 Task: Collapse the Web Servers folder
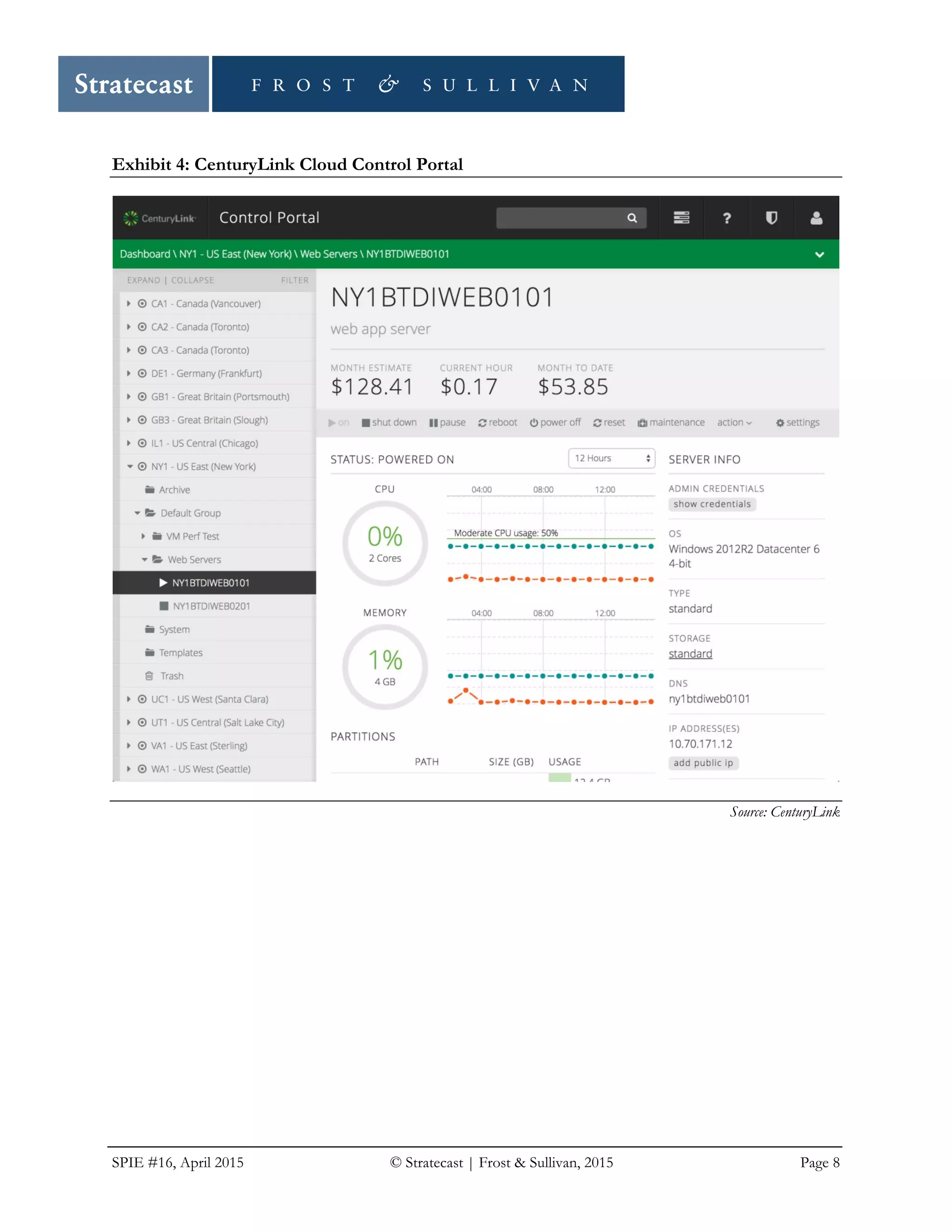click(145, 560)
